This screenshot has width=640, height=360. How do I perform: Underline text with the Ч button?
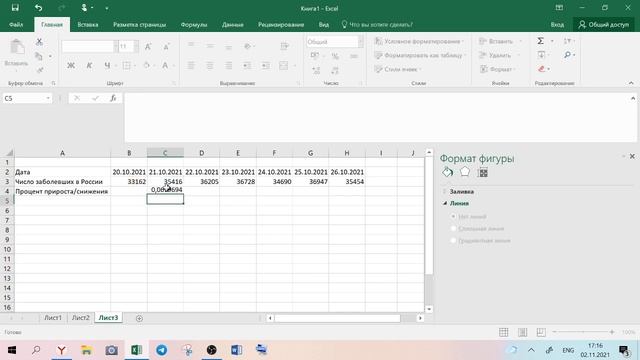[107, 65]
